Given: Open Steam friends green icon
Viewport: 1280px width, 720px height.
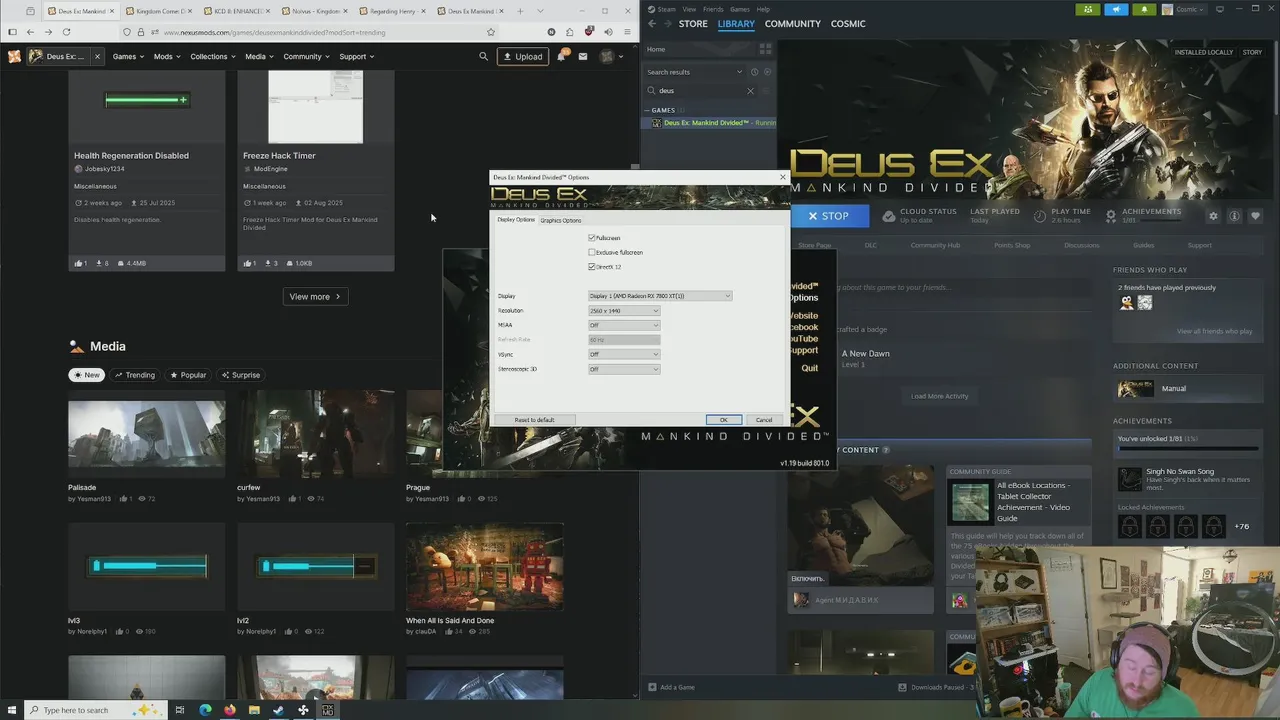Looking at the screenshot, I should point(1089,9).
